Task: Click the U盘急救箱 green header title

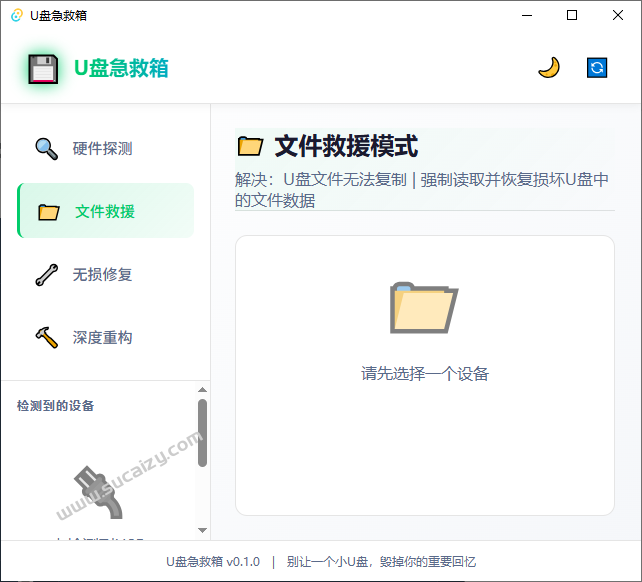Action: 121,68
